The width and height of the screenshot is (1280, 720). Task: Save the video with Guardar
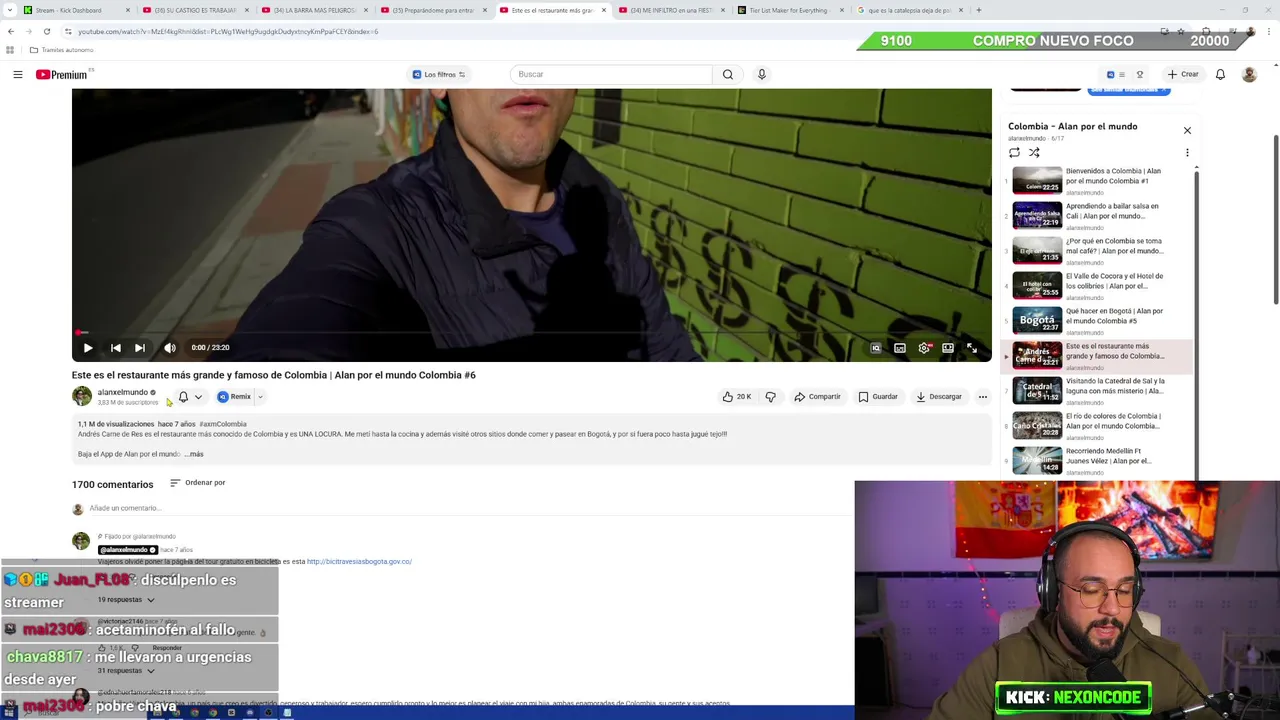click(878, 397)
